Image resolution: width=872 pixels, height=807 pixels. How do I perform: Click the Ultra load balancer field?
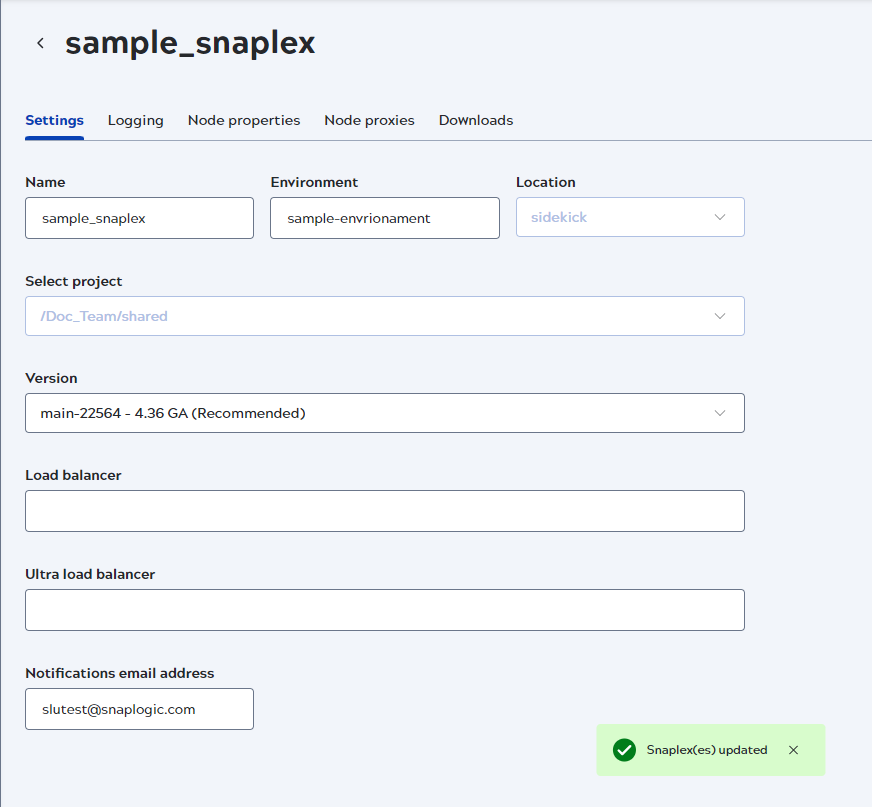click(384, 609)
